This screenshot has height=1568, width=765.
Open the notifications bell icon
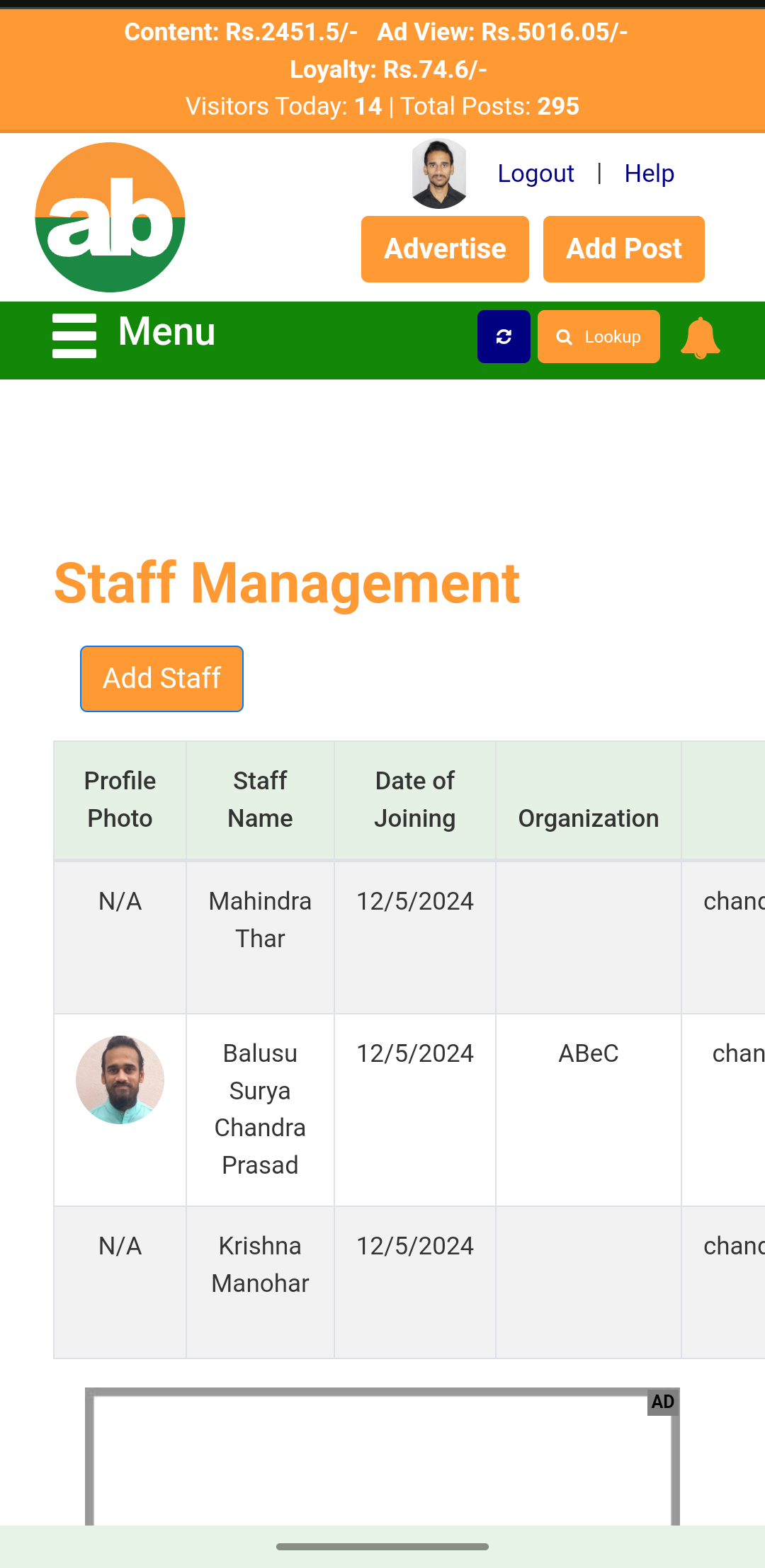[x=700, y=338]
